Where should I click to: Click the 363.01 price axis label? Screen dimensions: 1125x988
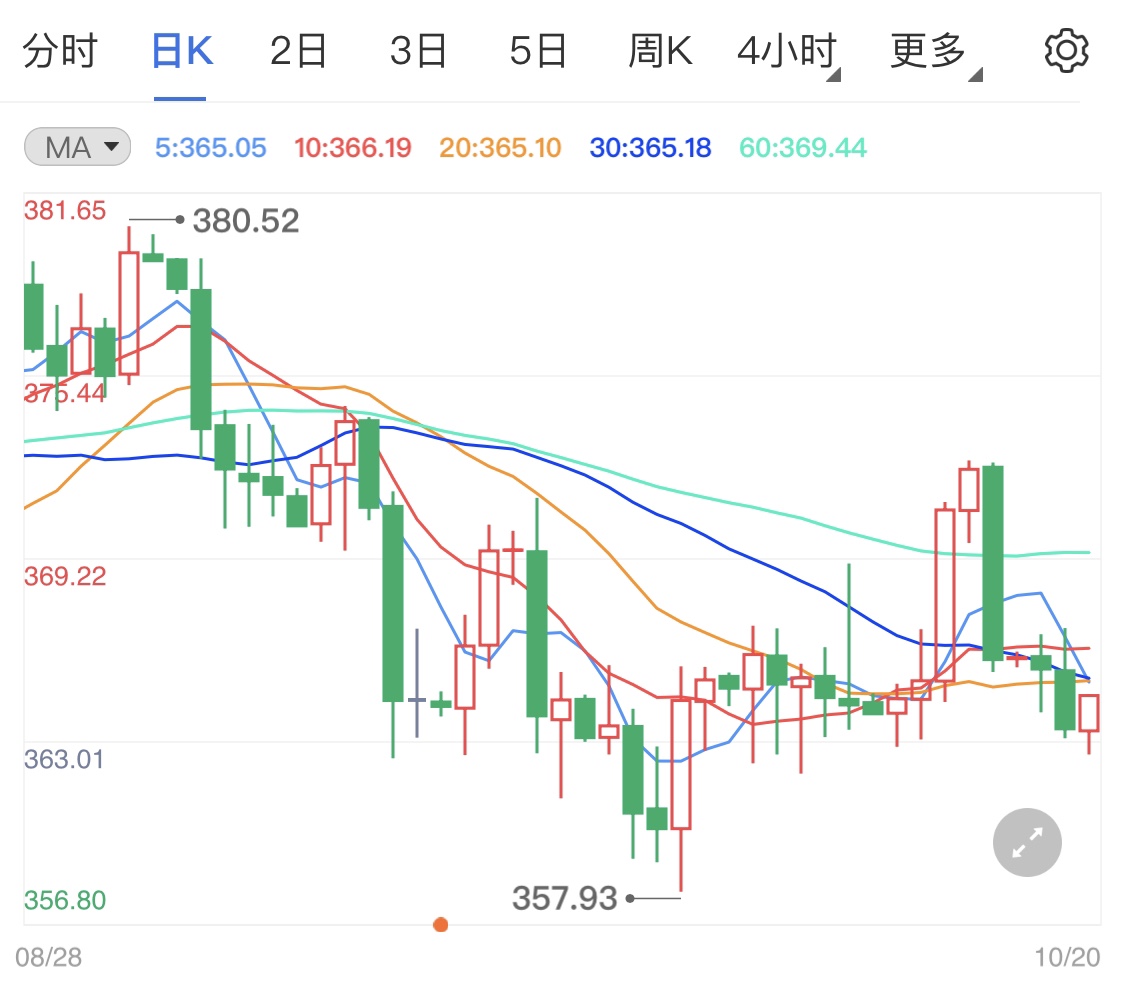tap(64, 759)
